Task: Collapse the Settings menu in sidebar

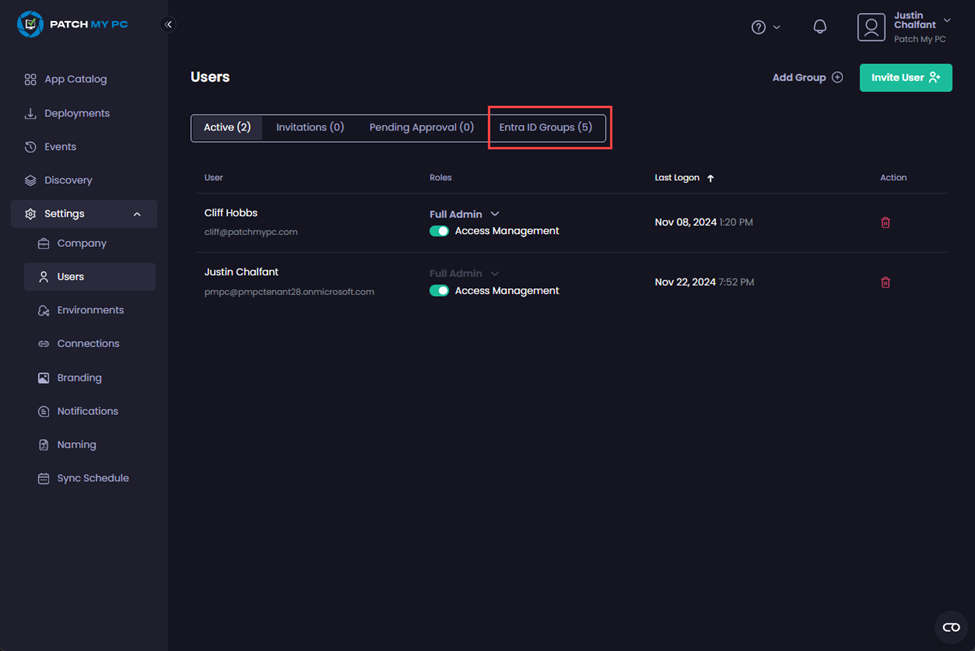Action: [136, 213]
